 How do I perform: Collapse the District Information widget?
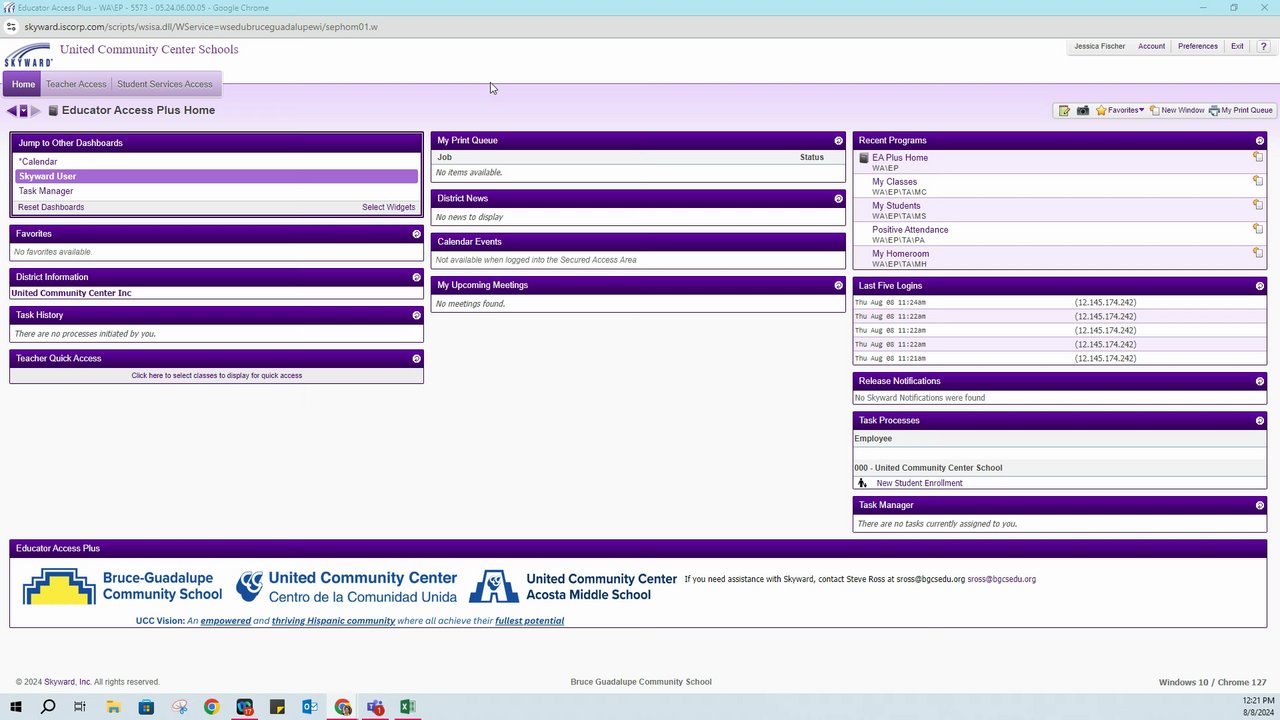[x=417, y=277]
